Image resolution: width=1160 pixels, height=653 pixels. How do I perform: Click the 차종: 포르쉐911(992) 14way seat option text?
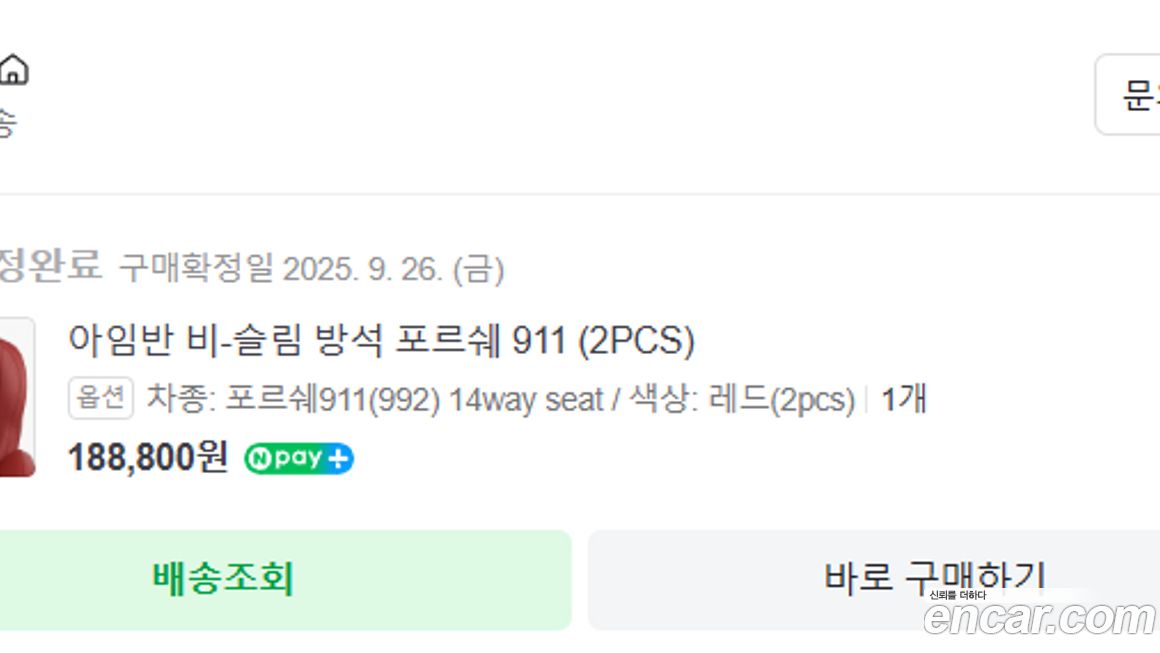[374, 400]
